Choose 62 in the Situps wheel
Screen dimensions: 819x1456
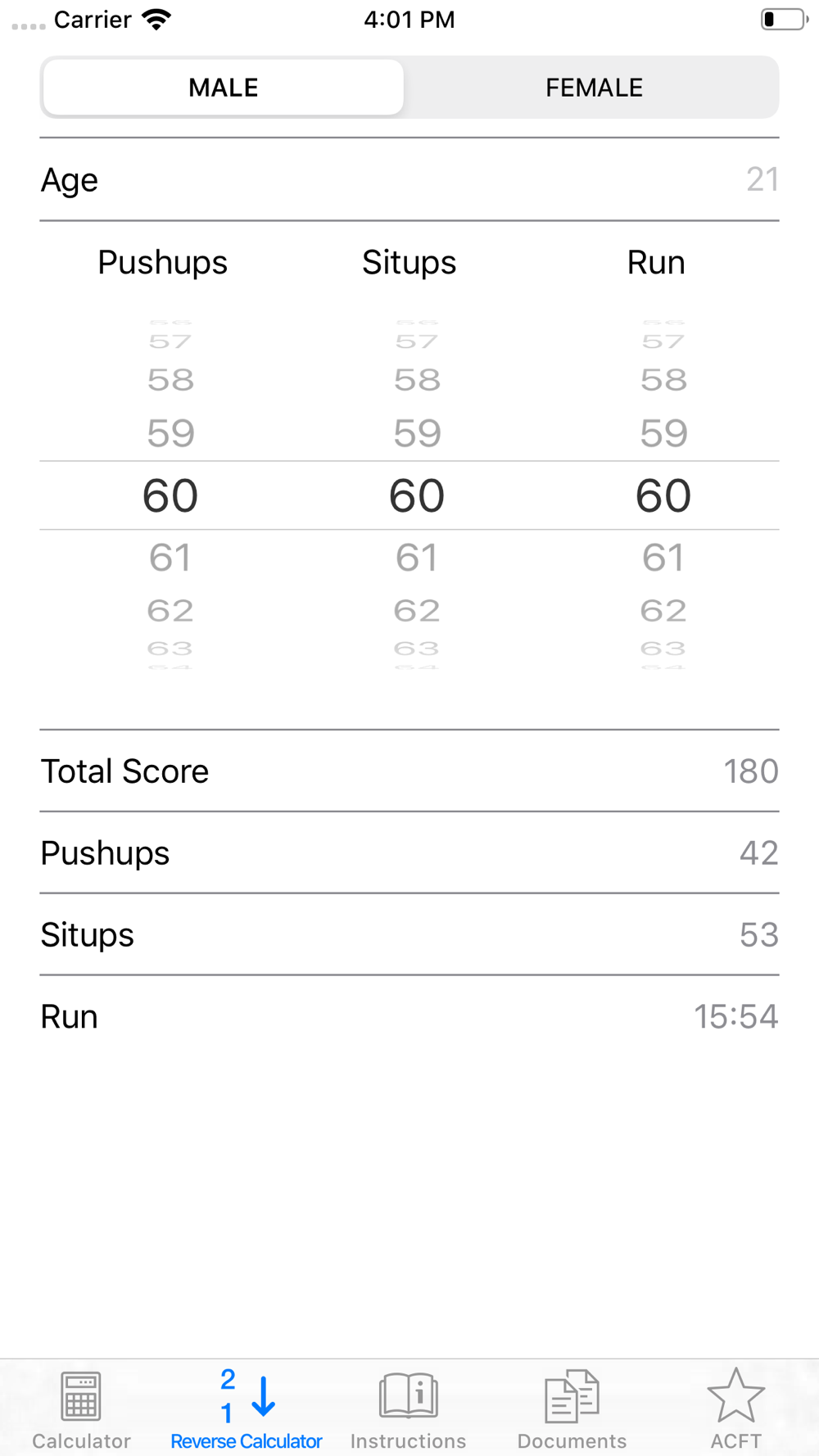[x=417, y=611]
